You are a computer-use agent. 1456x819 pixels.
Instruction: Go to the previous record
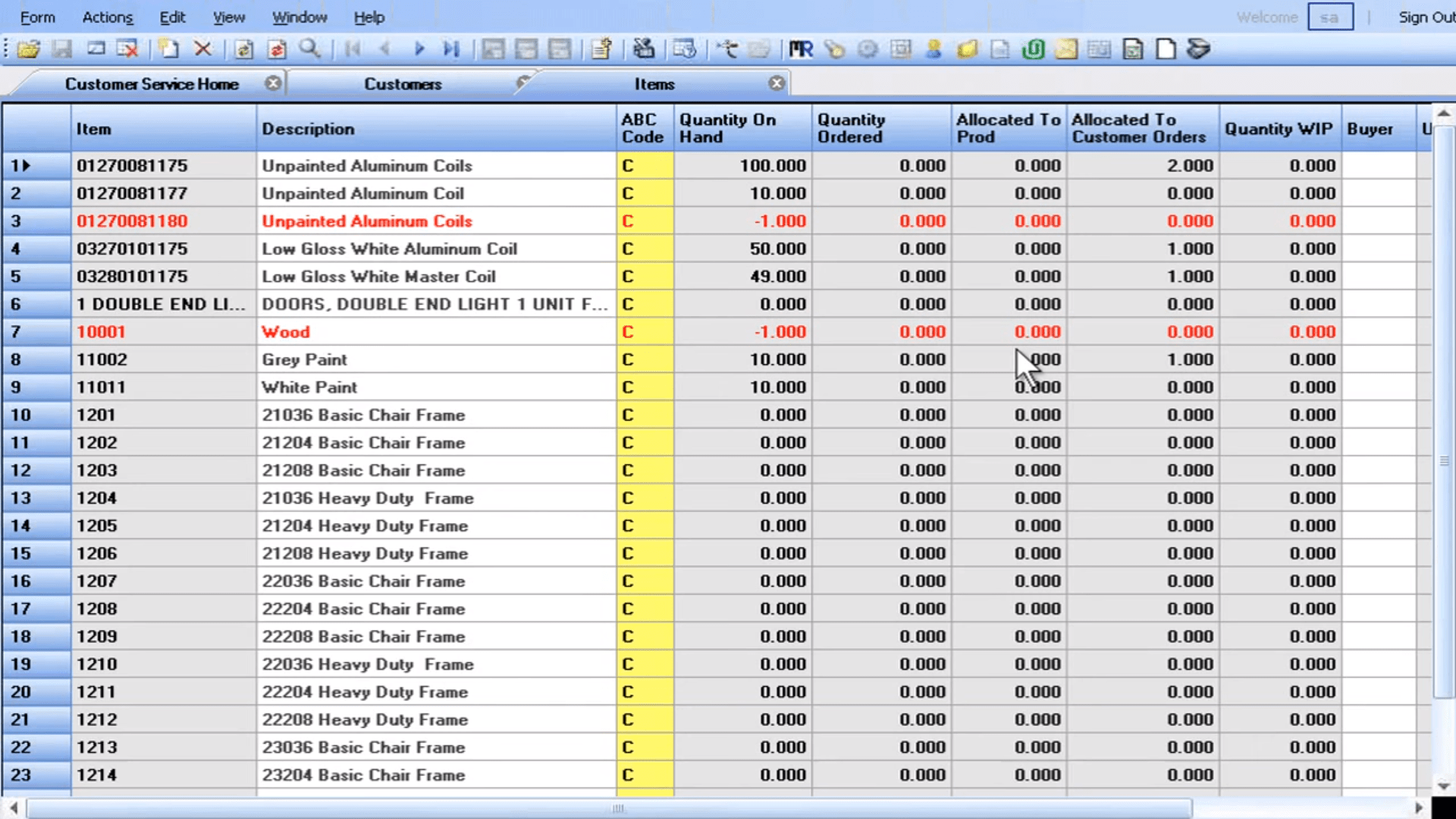385,50
